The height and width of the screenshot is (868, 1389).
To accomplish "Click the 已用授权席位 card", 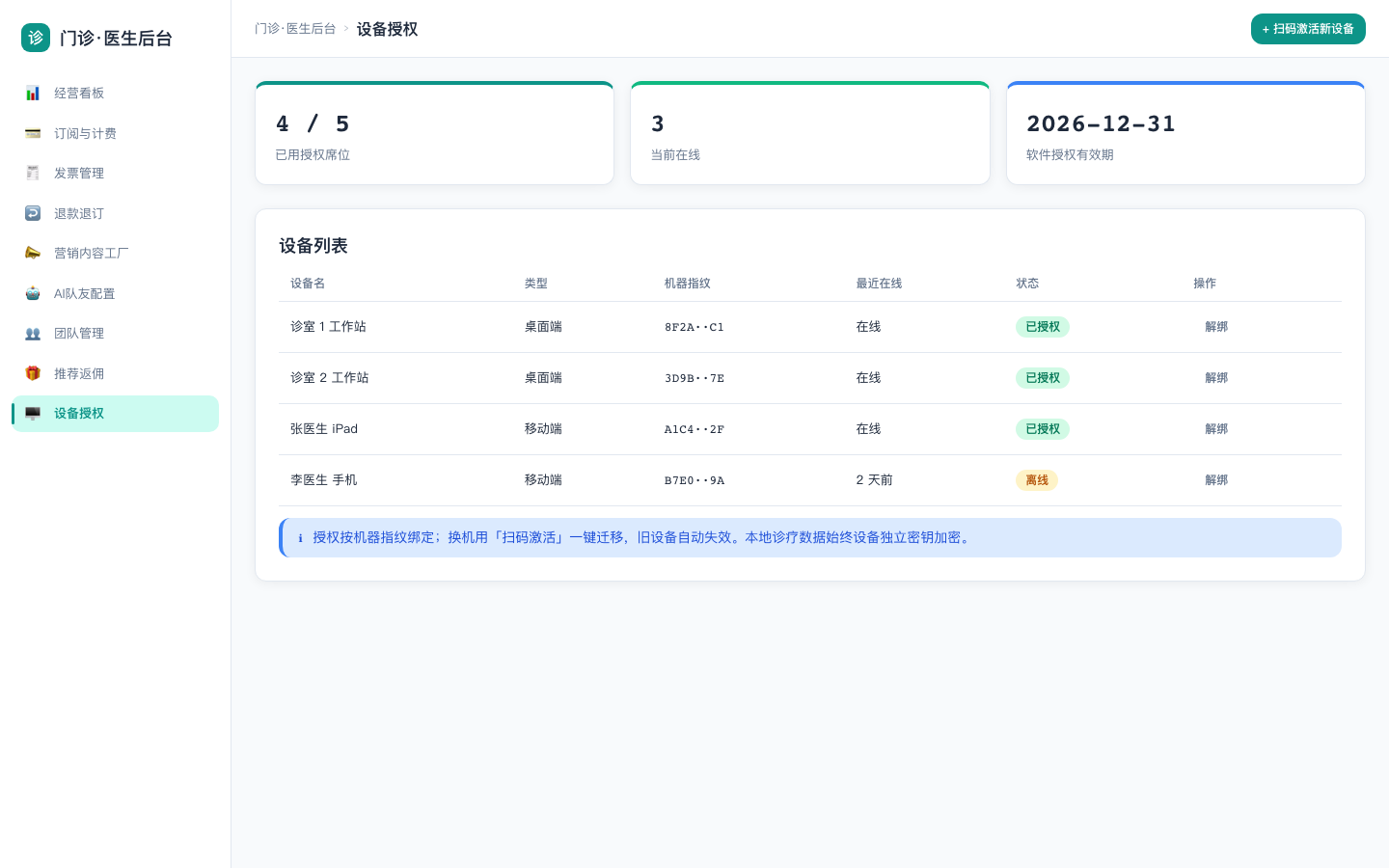I will (x=434, y=133).
